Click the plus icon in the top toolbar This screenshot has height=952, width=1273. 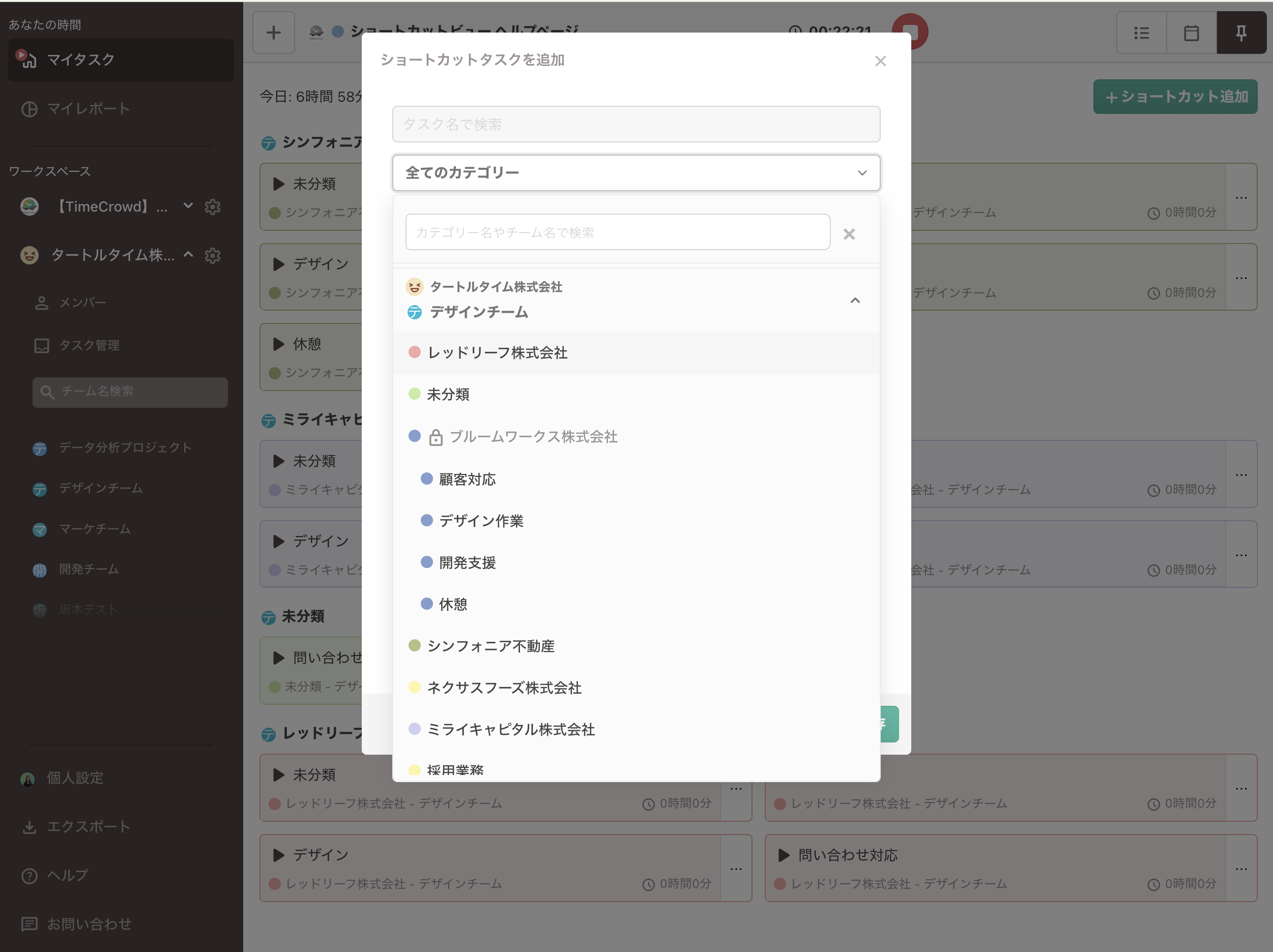(273, 33)
